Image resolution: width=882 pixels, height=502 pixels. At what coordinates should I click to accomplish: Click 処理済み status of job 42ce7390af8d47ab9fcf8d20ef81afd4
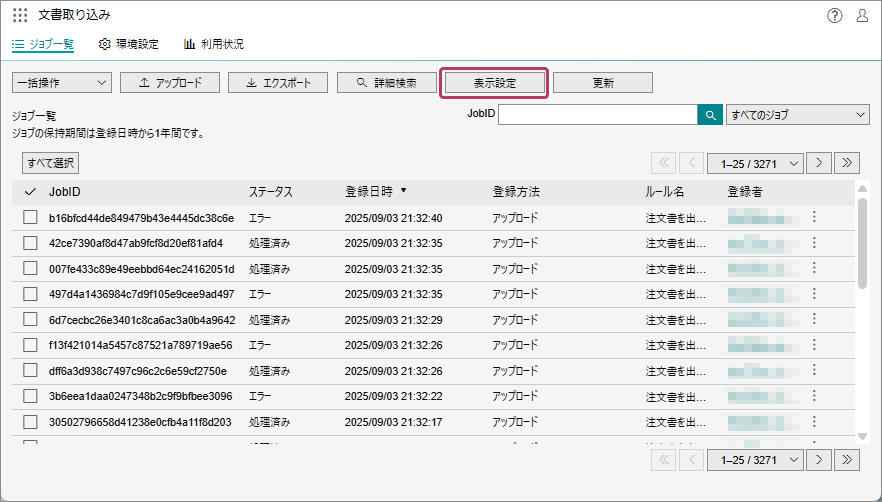(x=269, y=243)
